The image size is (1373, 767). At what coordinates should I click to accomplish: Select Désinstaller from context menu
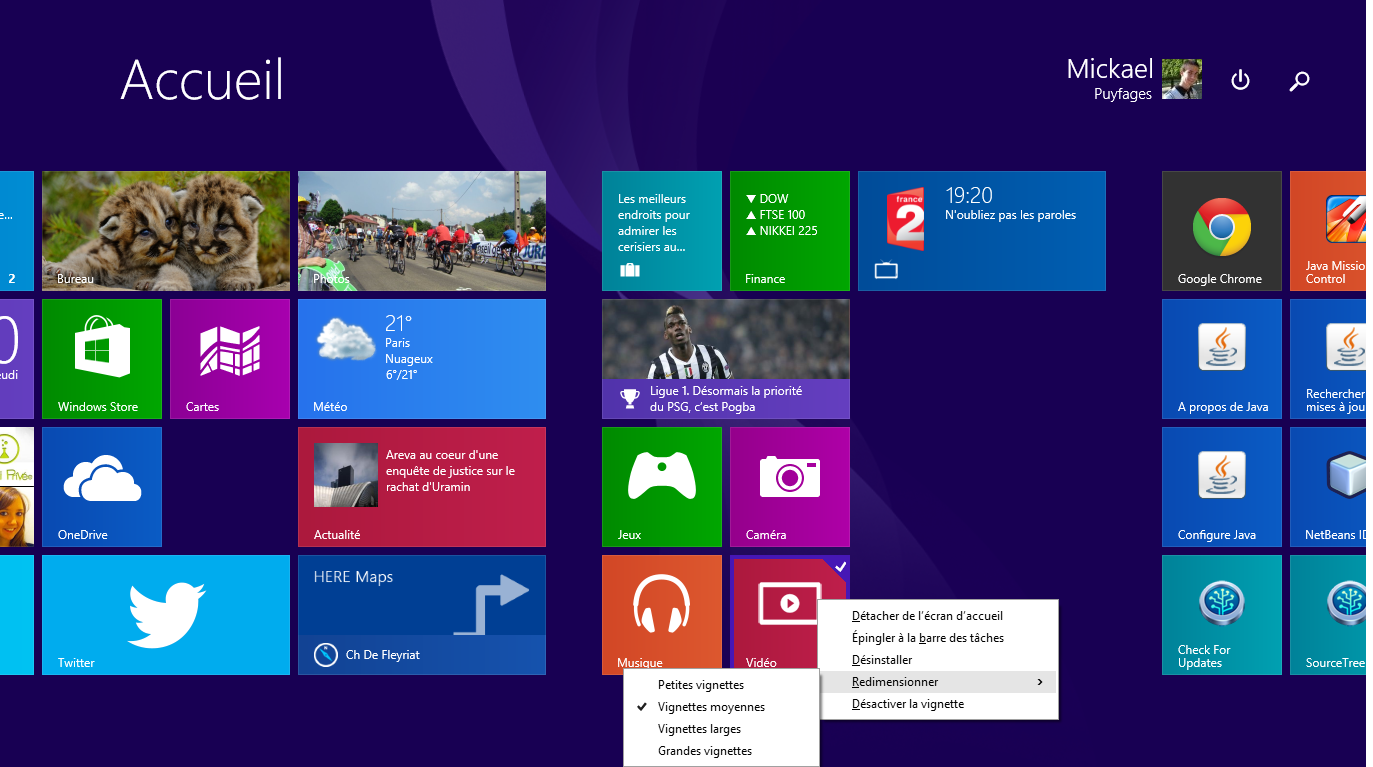point(938,660)
